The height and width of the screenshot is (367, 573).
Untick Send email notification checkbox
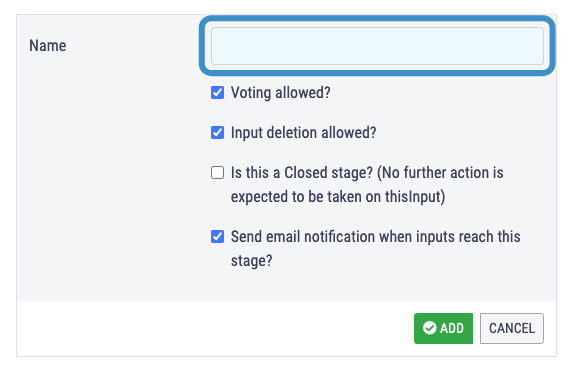(217, 237)
